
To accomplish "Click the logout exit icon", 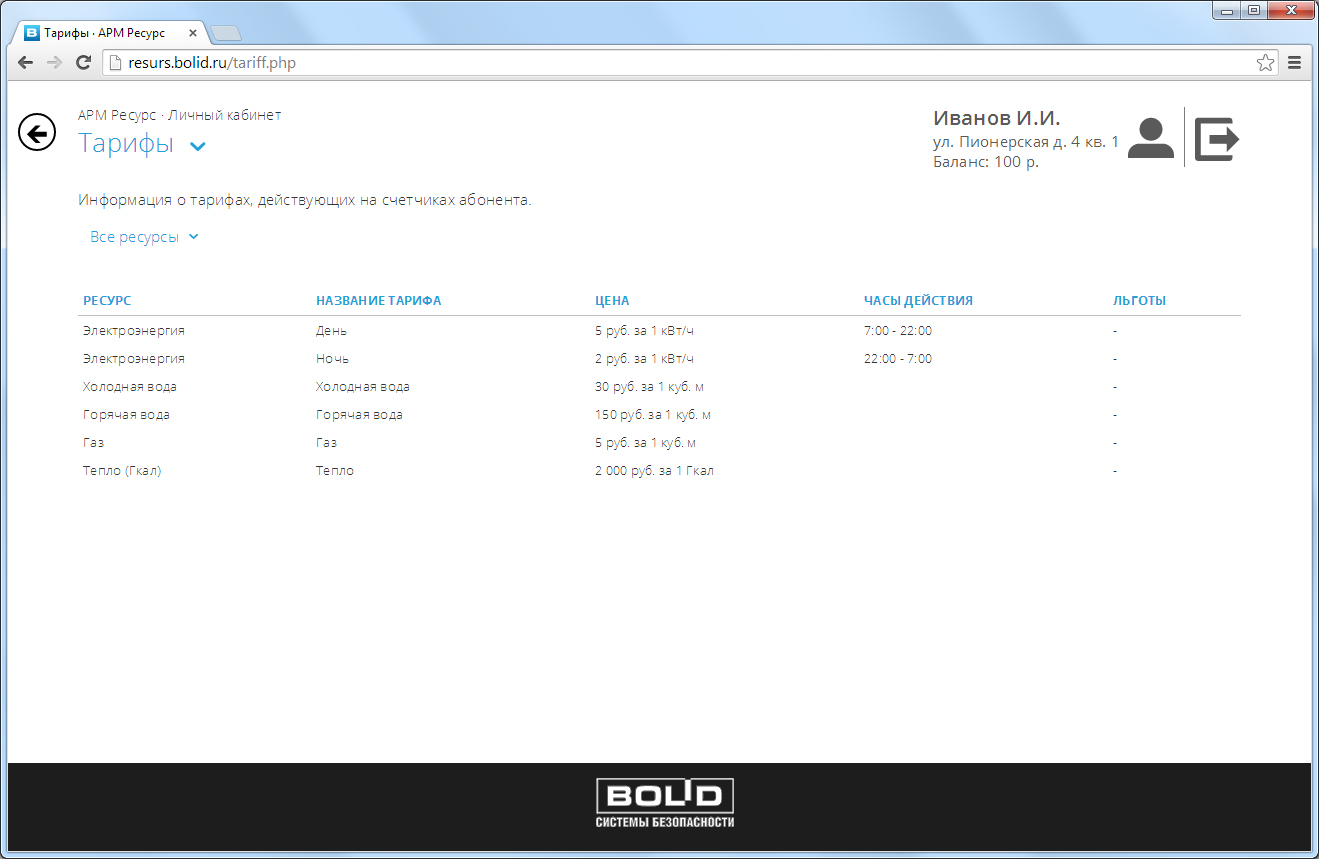I will [x=1216, y=138].
